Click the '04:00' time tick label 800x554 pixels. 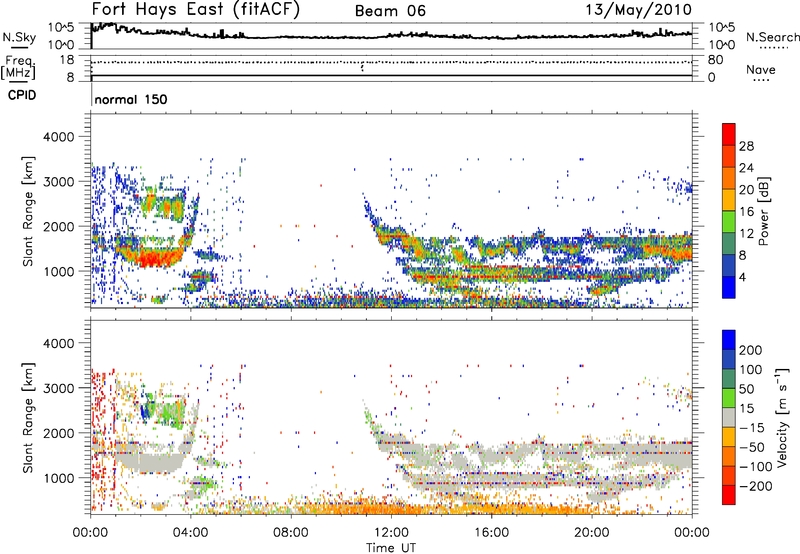[x=191, y=533]
